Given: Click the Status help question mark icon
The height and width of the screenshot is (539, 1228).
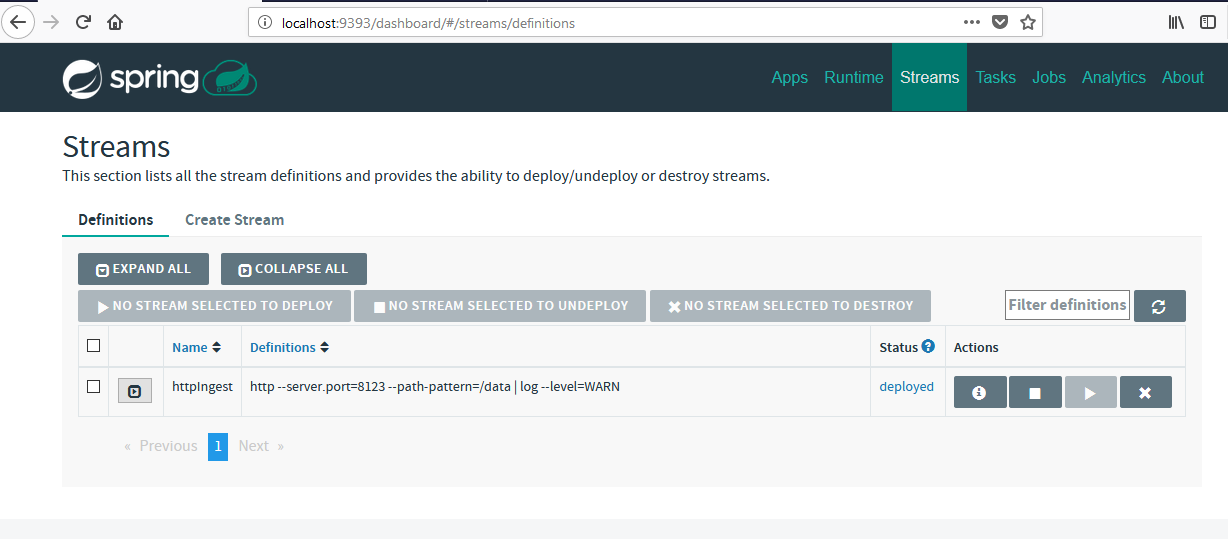Looking at the screenshot, I should click(928, 347).
